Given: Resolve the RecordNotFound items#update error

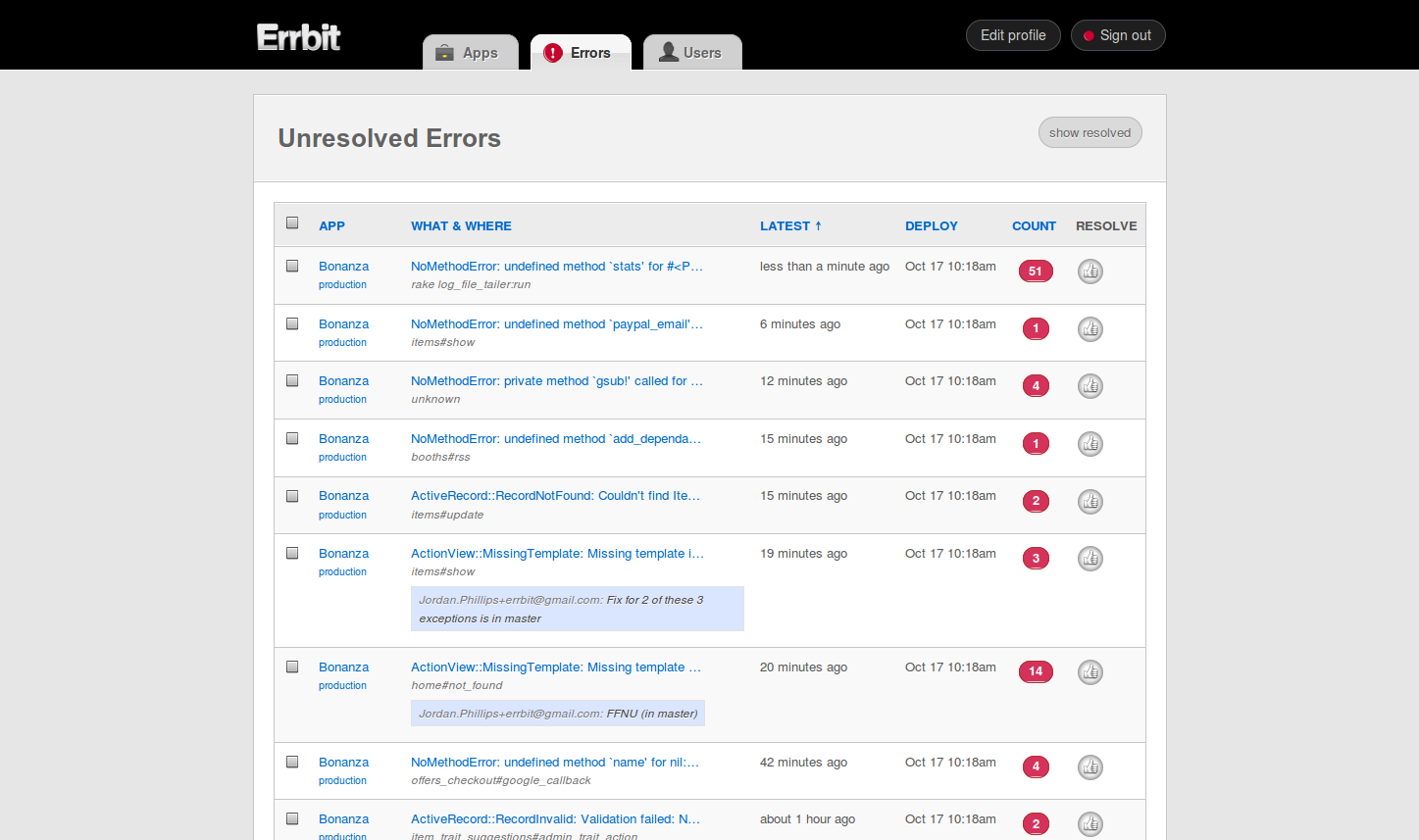Looking at the screenshot, I should pos(1090,501).
